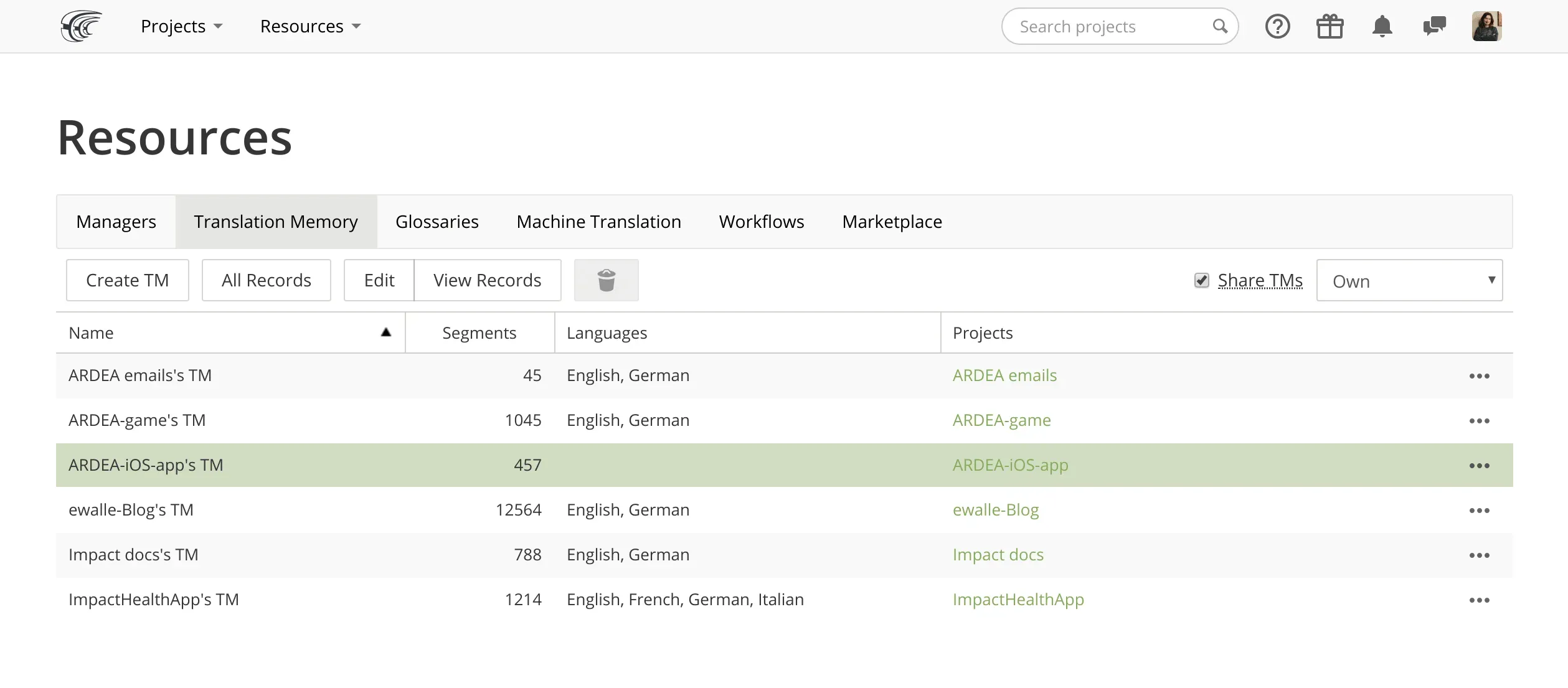This screenshot has width=1568, height=688.
Task: Open the actions menu for ewalle-Blog's TM
Action: pos(1480,510)
